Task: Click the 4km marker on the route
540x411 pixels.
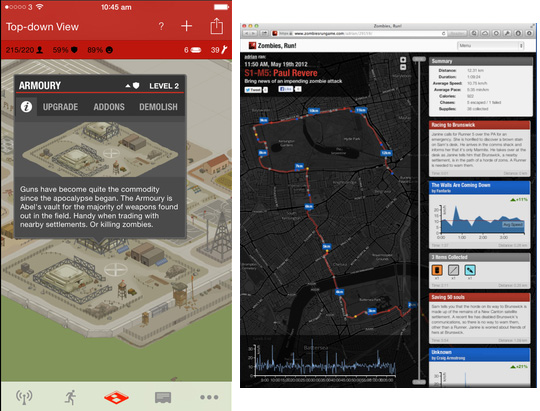Action: [x=340, y=292]
